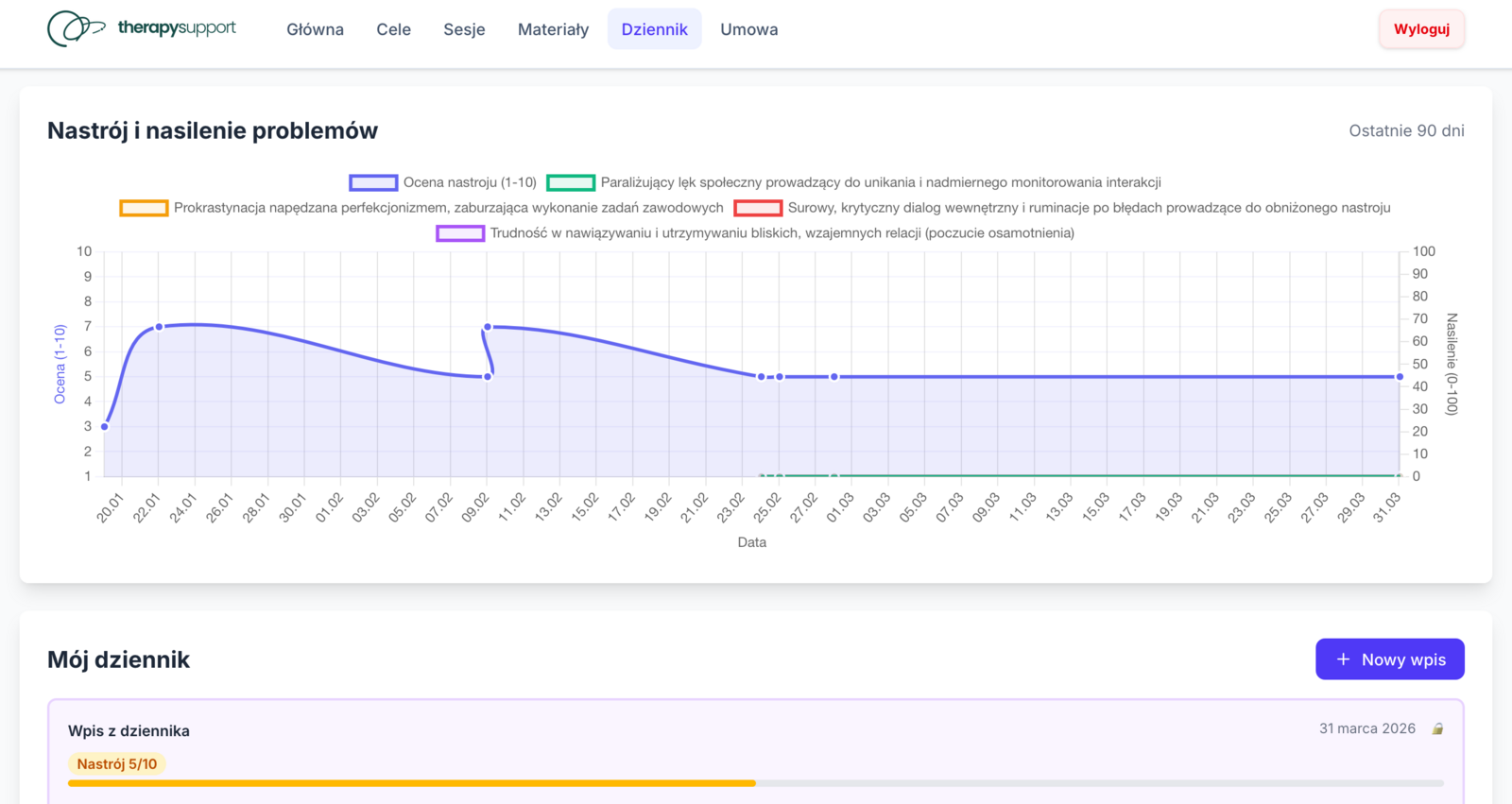Screen dimensions: 1512x804
Task: Click the therapysupport logo icon
Action: [x=76, y=28]
